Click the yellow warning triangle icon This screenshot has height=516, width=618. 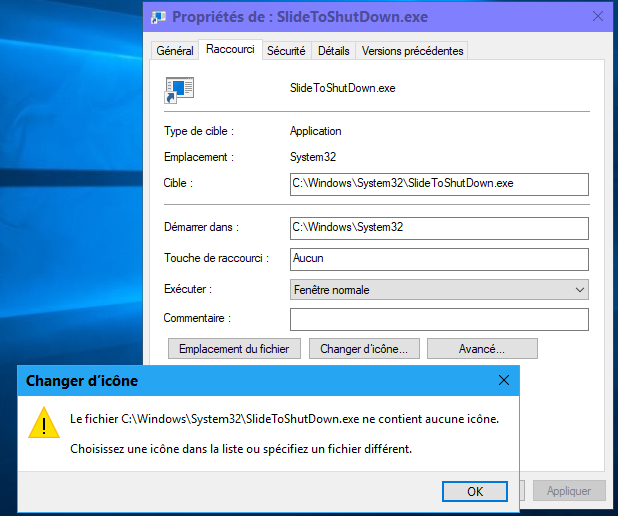point(44,423)
